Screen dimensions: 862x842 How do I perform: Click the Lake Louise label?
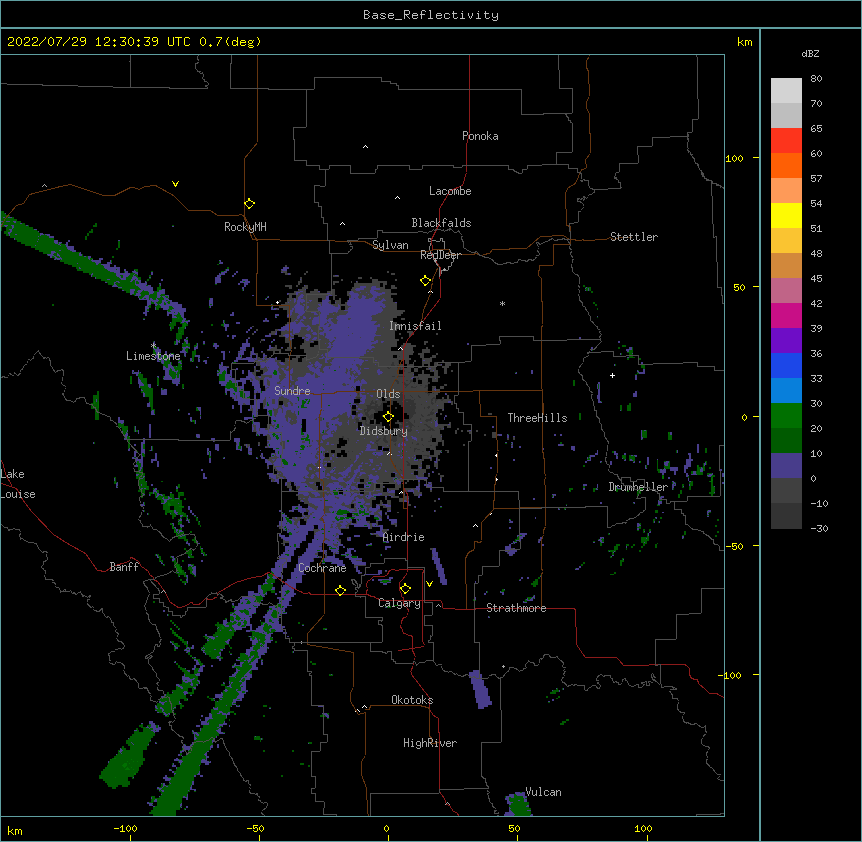tap(18, 484)
